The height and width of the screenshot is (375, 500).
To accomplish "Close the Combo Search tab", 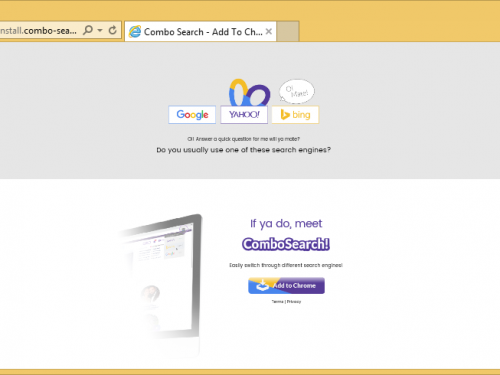I will pos(269,32).
